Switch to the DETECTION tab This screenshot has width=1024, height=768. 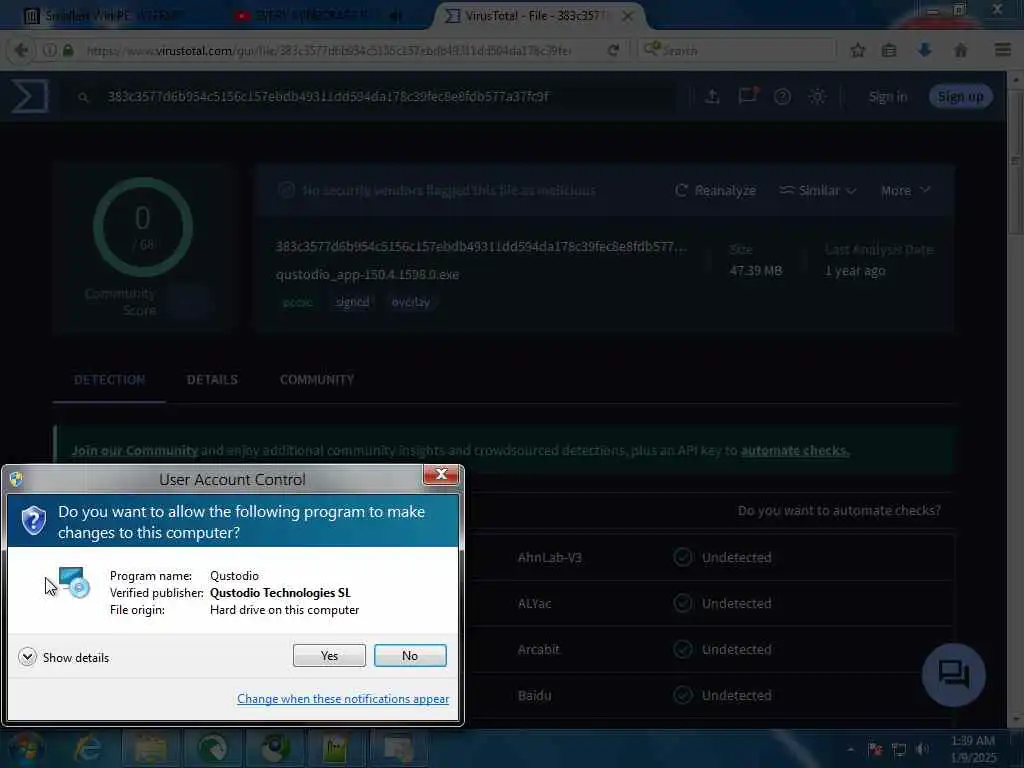pos(109,379)
